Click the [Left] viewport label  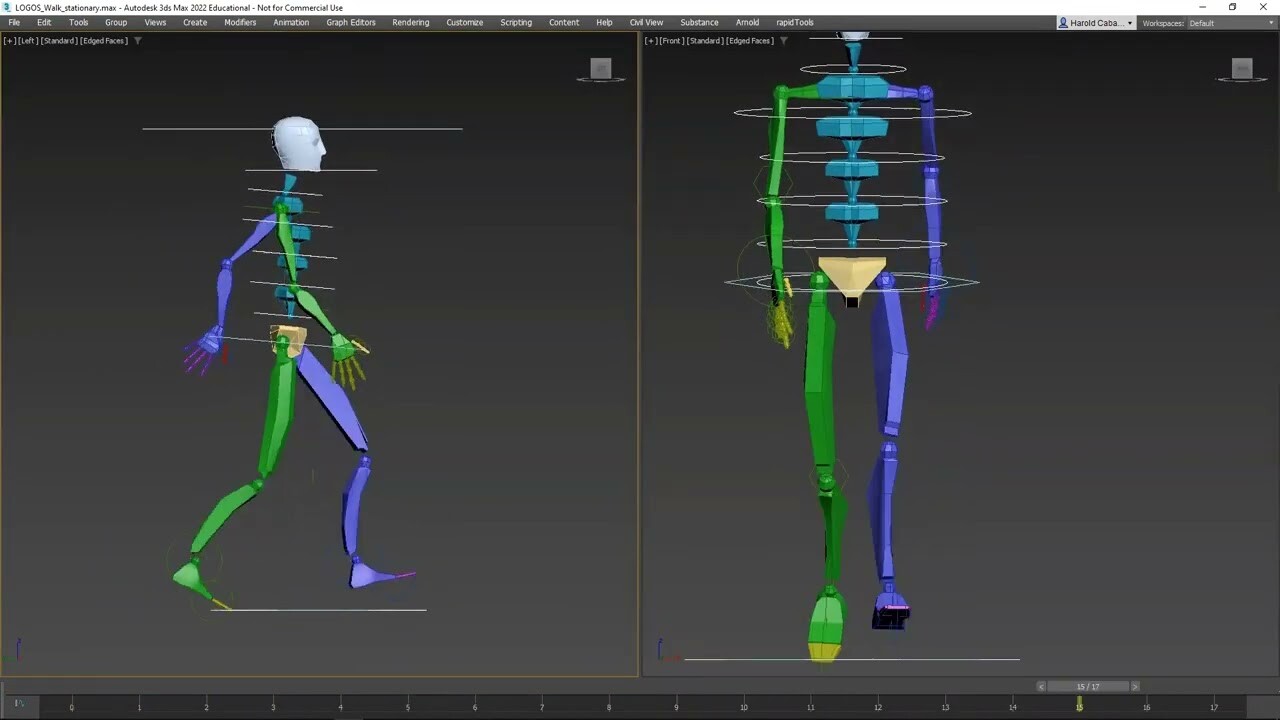point(27,41)
